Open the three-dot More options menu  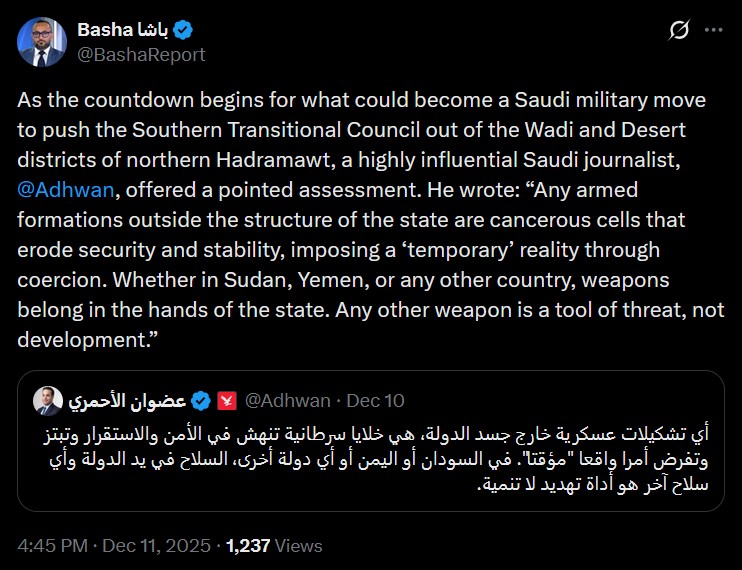pyautogui.click(x=713, y=31)
